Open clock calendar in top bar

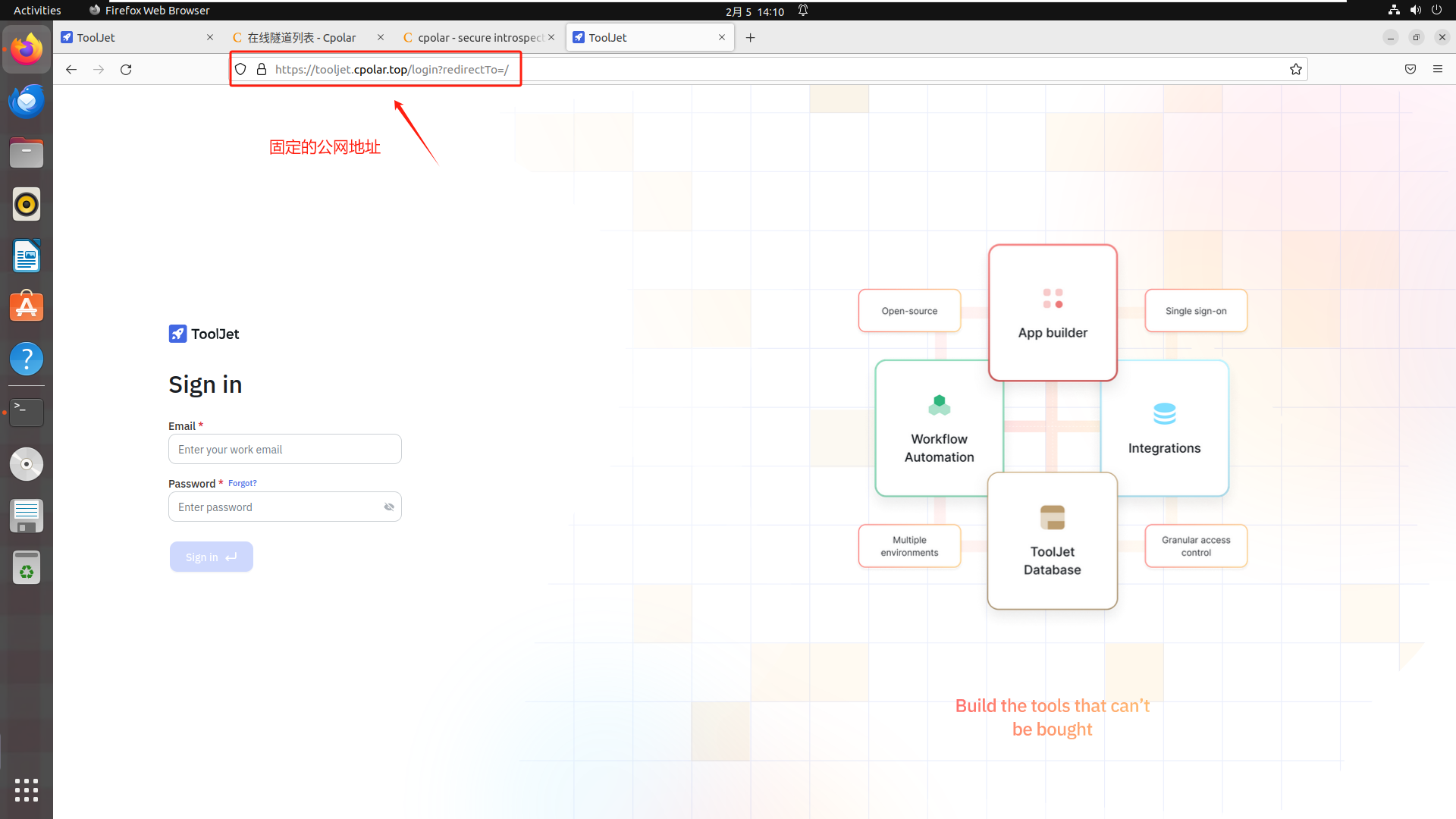click(x=755, y=11)
